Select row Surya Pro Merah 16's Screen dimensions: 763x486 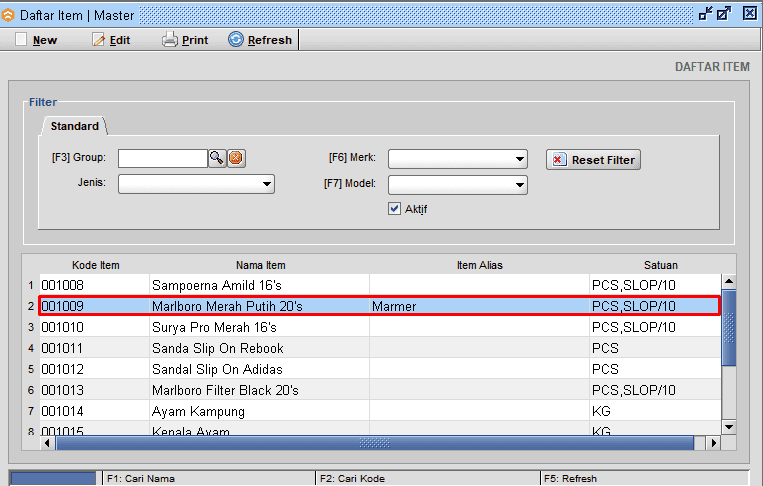[x=380, y=327]
